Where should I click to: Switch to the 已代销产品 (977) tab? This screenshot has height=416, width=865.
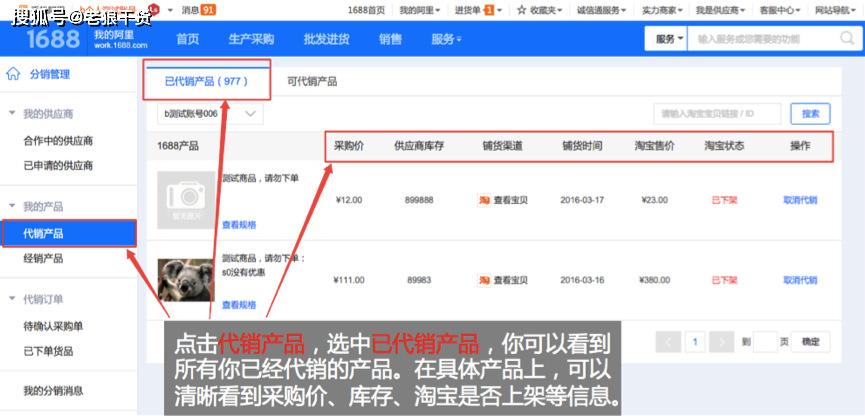pos(207,81)
